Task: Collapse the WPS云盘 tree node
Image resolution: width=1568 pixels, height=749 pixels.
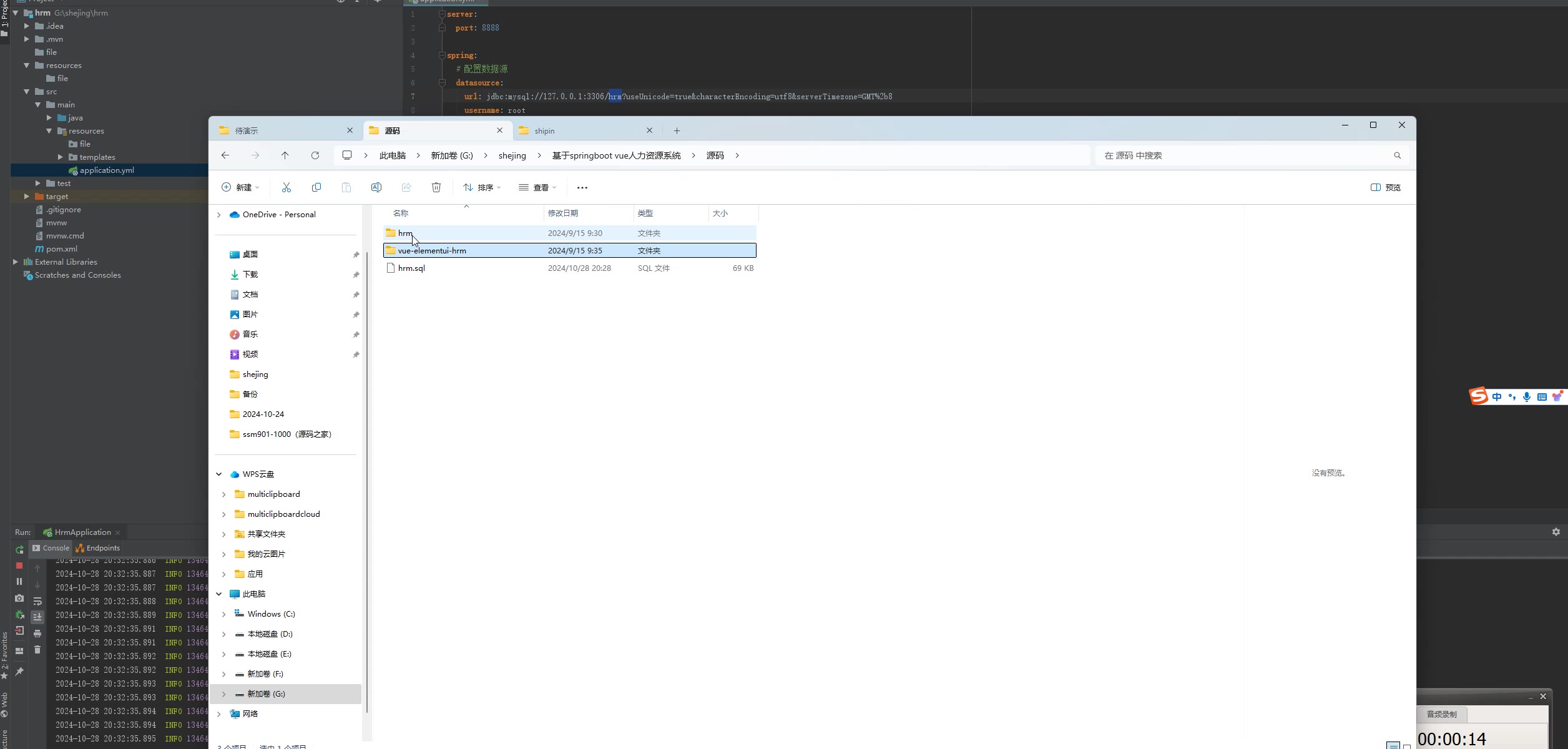Action: [x=219, y=474]
